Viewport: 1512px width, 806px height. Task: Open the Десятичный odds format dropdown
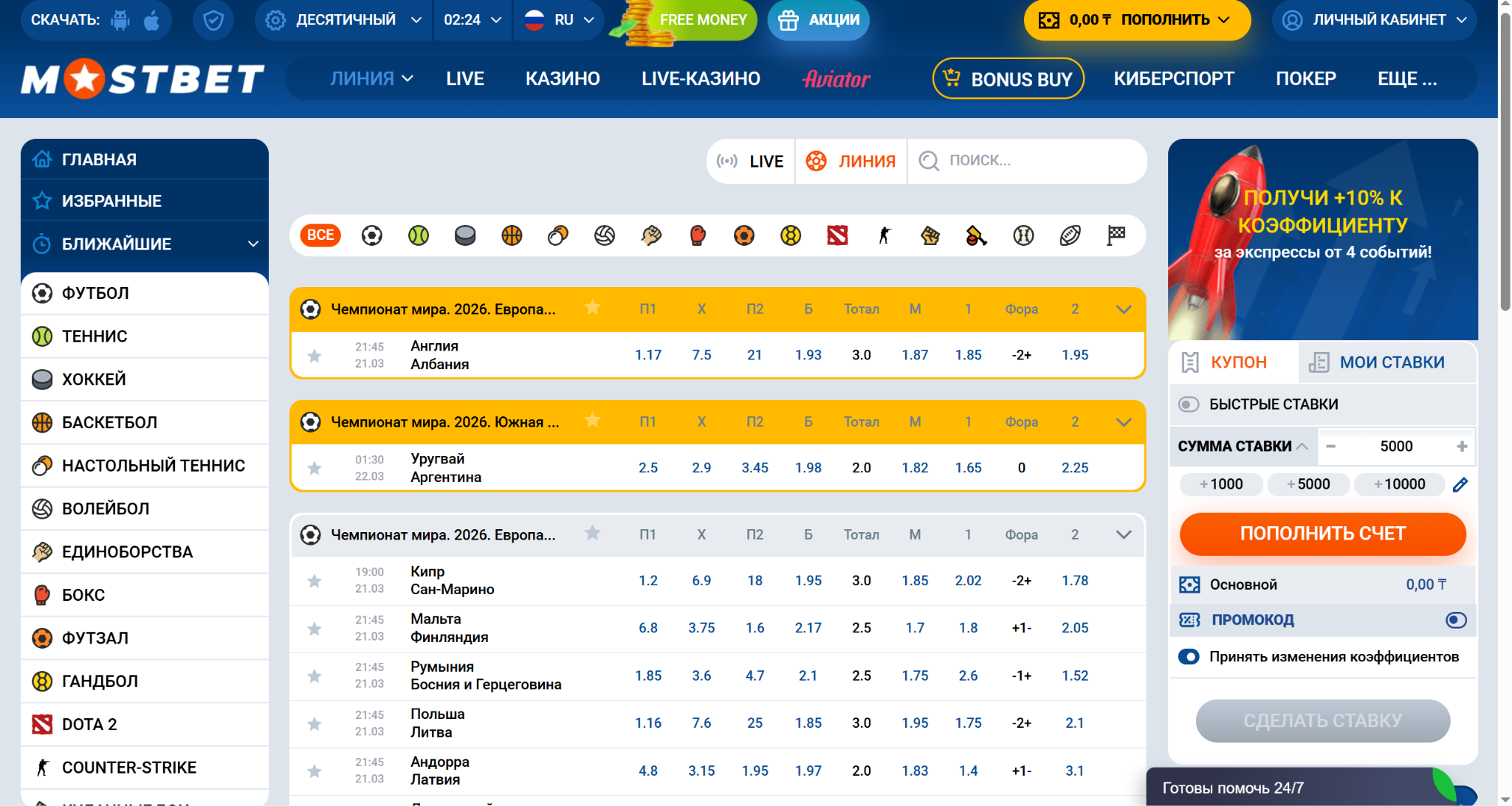pos(343,20)
